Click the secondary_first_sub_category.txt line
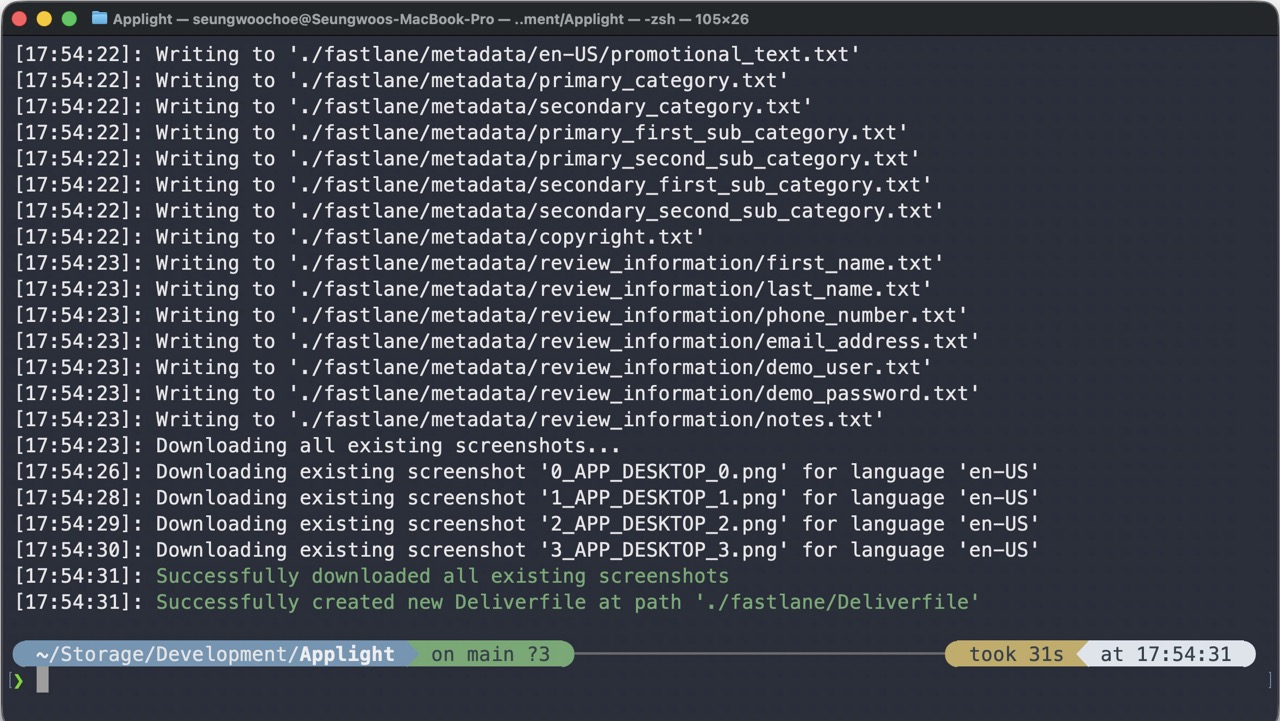1280x721 pixels. 473,185
